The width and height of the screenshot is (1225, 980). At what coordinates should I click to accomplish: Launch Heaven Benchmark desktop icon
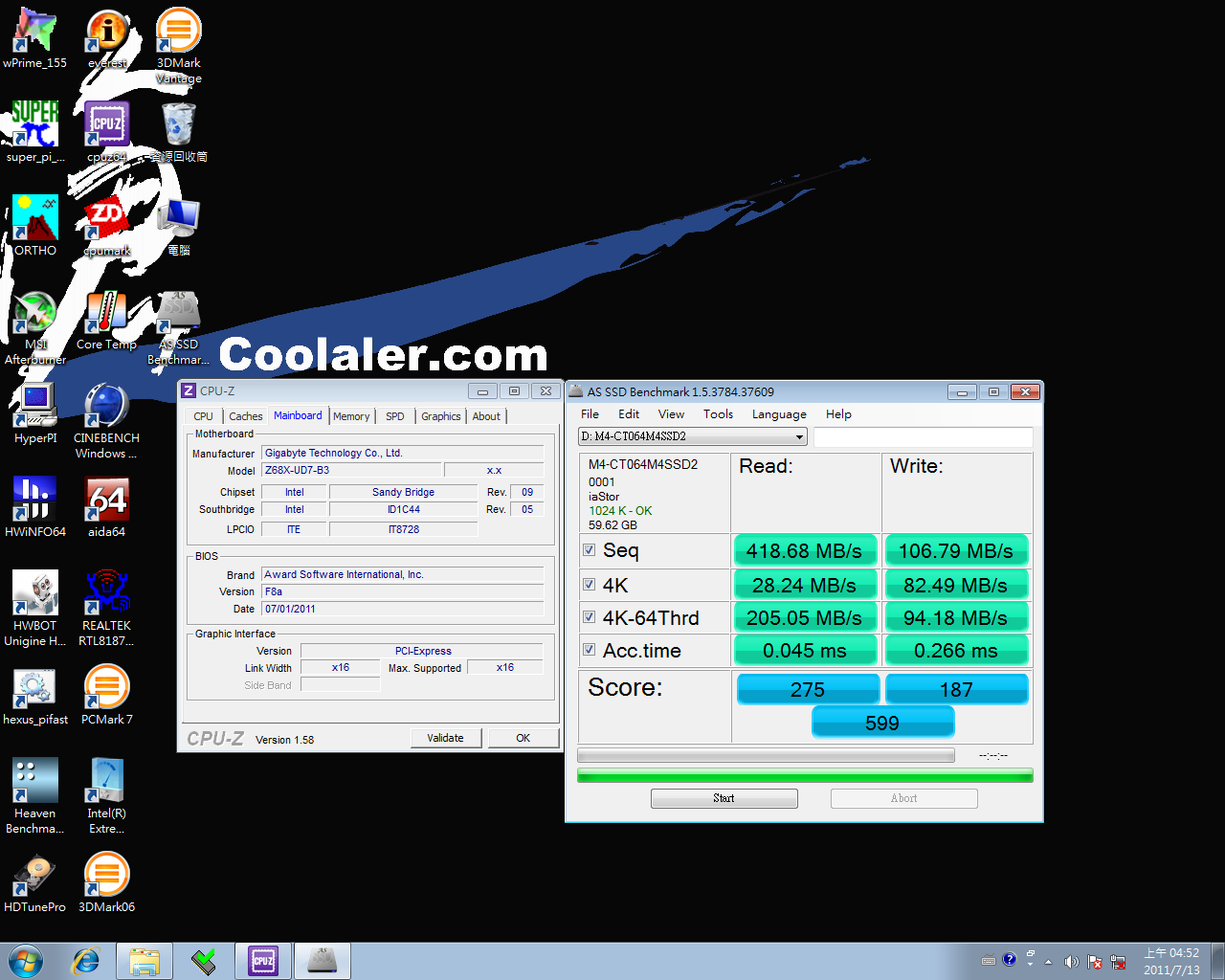point(35,796)
